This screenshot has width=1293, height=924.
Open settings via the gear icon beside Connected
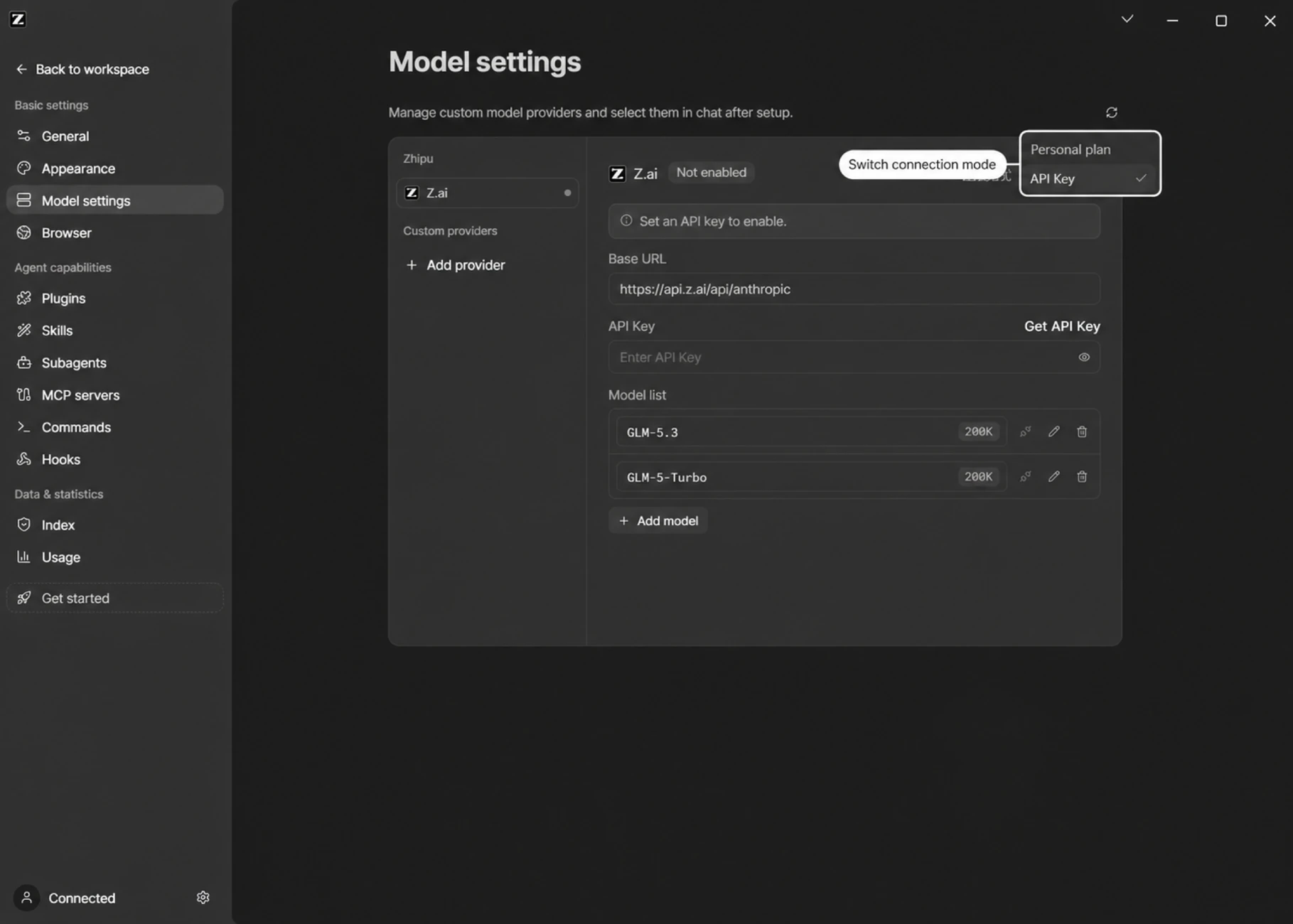pos(203,898)
